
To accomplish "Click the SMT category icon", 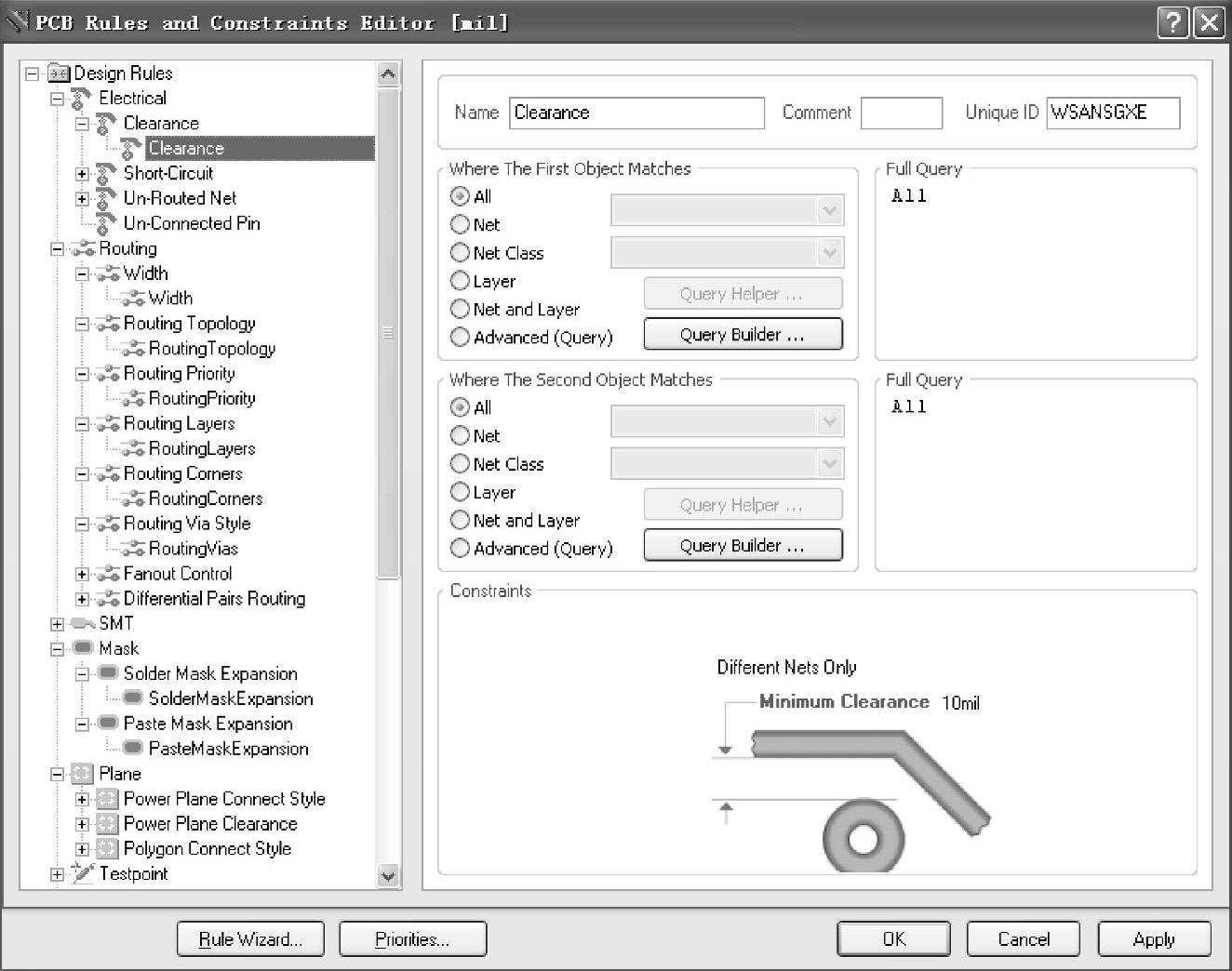I will (83, 623).
